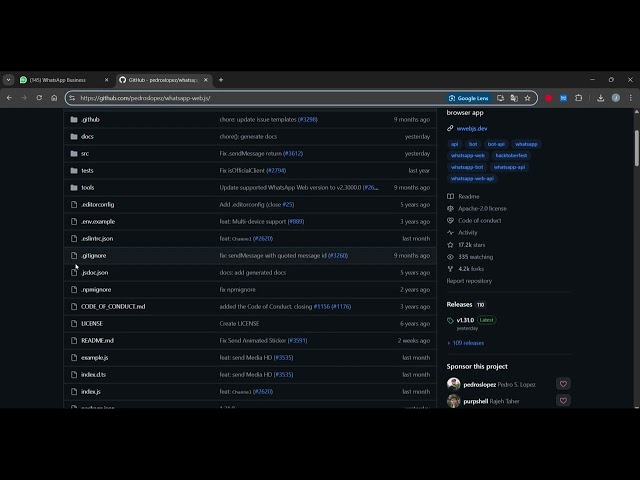Open the .gitignore file
The height and width of the screenshot is (480, 640).
point(93,256)
